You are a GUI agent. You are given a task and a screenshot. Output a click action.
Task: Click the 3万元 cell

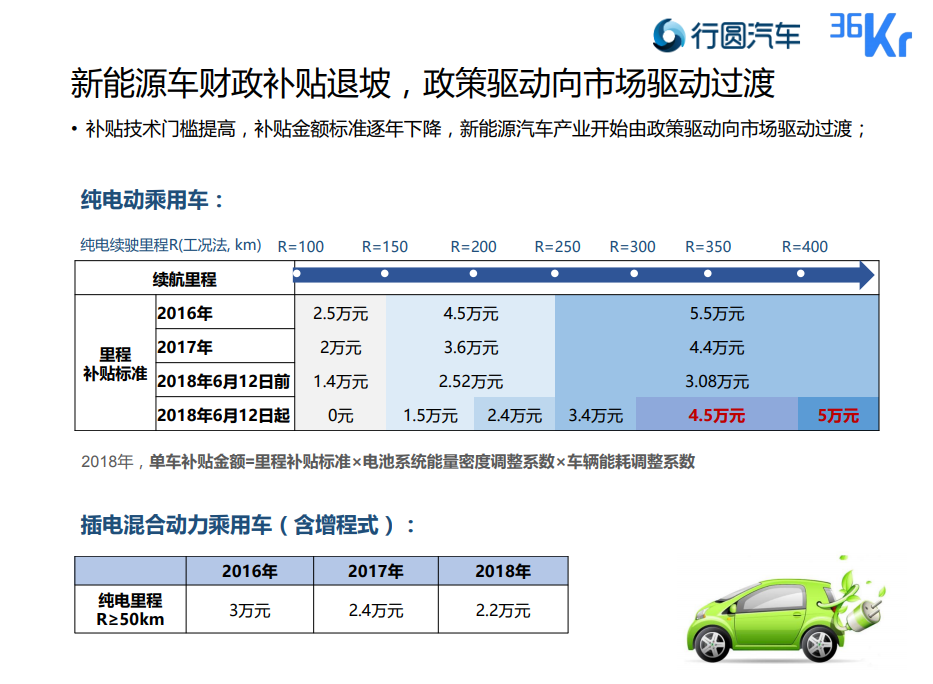pos(250,610)
